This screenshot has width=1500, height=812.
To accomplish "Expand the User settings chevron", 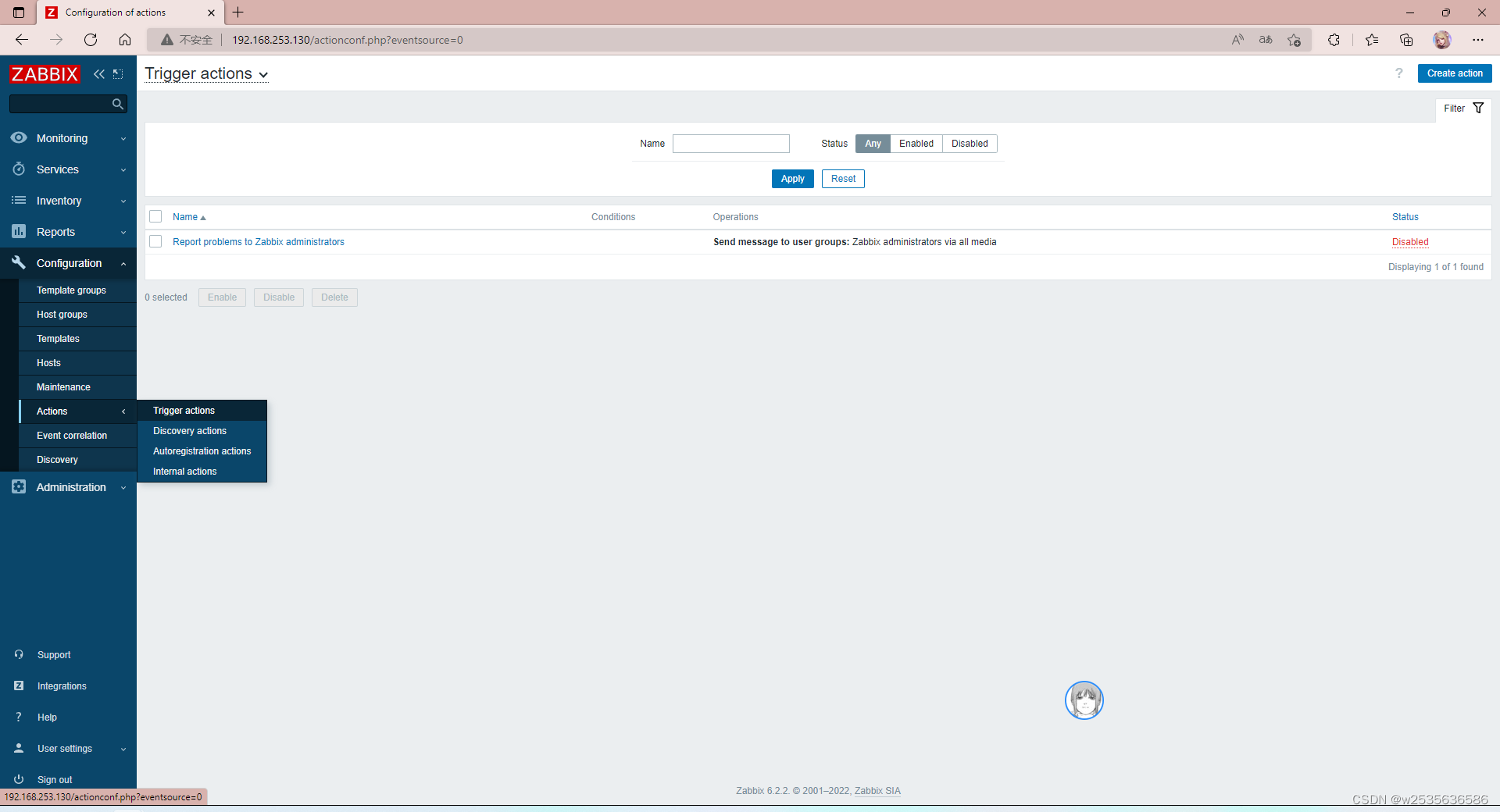I will (x=123, y=750).
